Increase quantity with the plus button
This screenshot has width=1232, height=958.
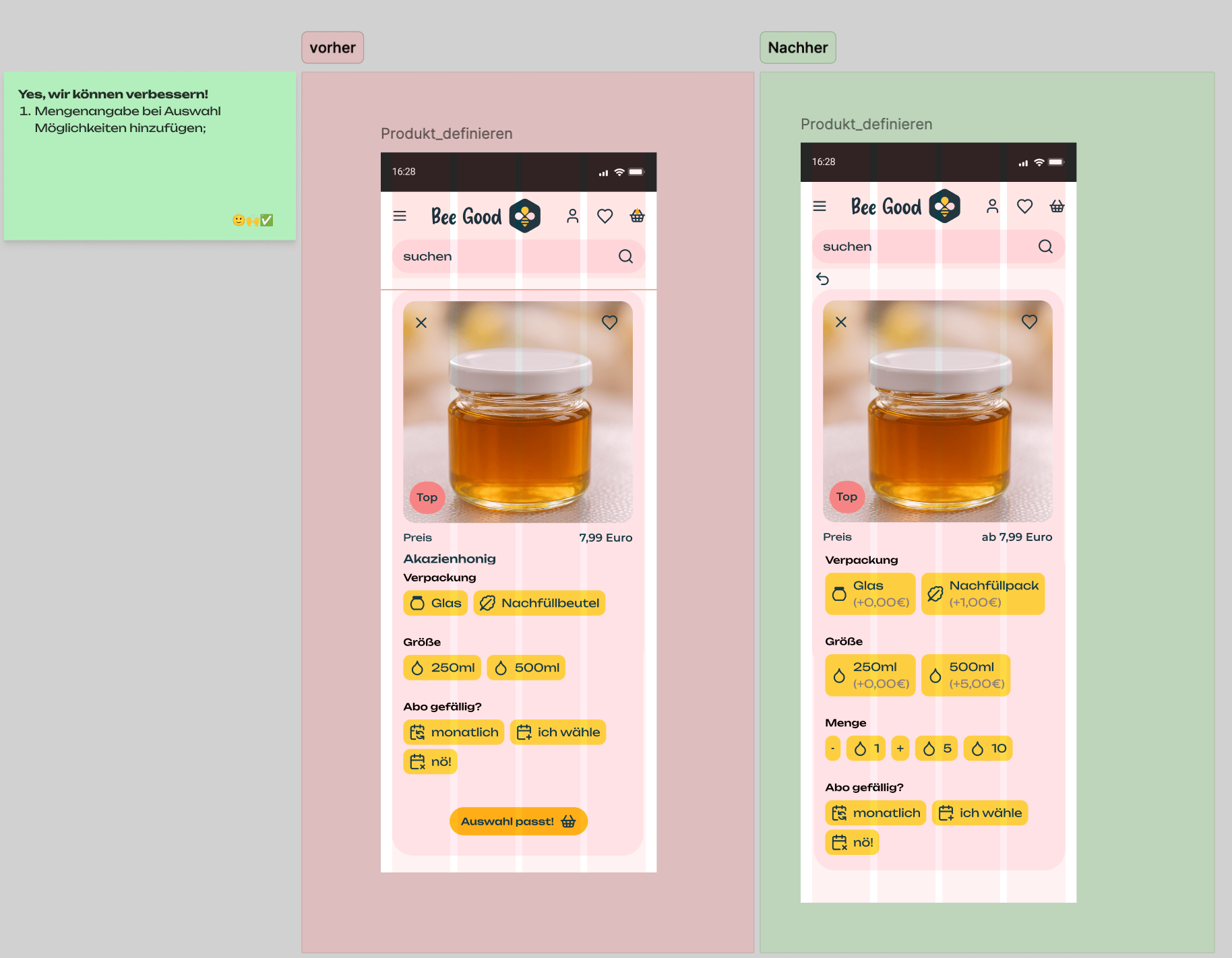(900, 748)
